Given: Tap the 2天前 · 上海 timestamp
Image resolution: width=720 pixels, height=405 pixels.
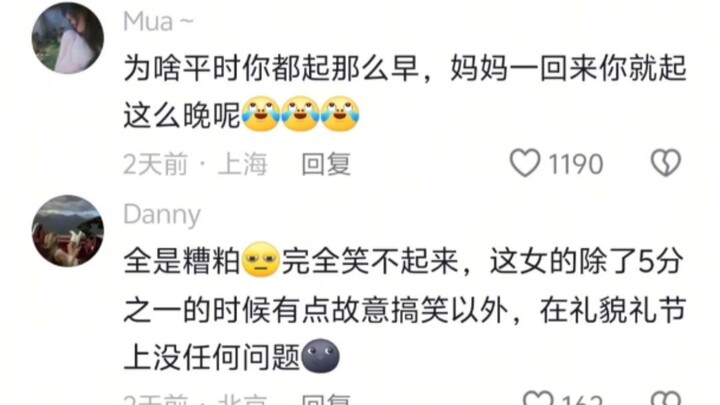Looking at the screenshot, I should 195,164.
